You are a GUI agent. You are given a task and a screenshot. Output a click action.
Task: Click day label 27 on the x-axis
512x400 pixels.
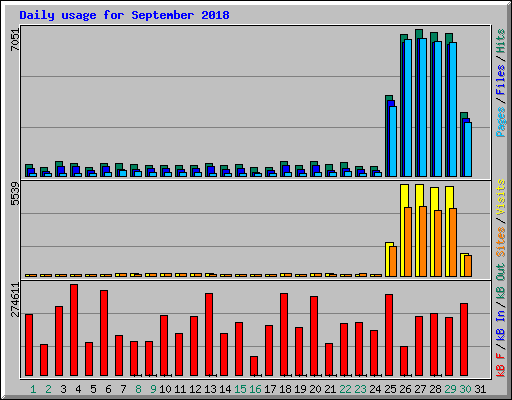click(x=420, y=389)
